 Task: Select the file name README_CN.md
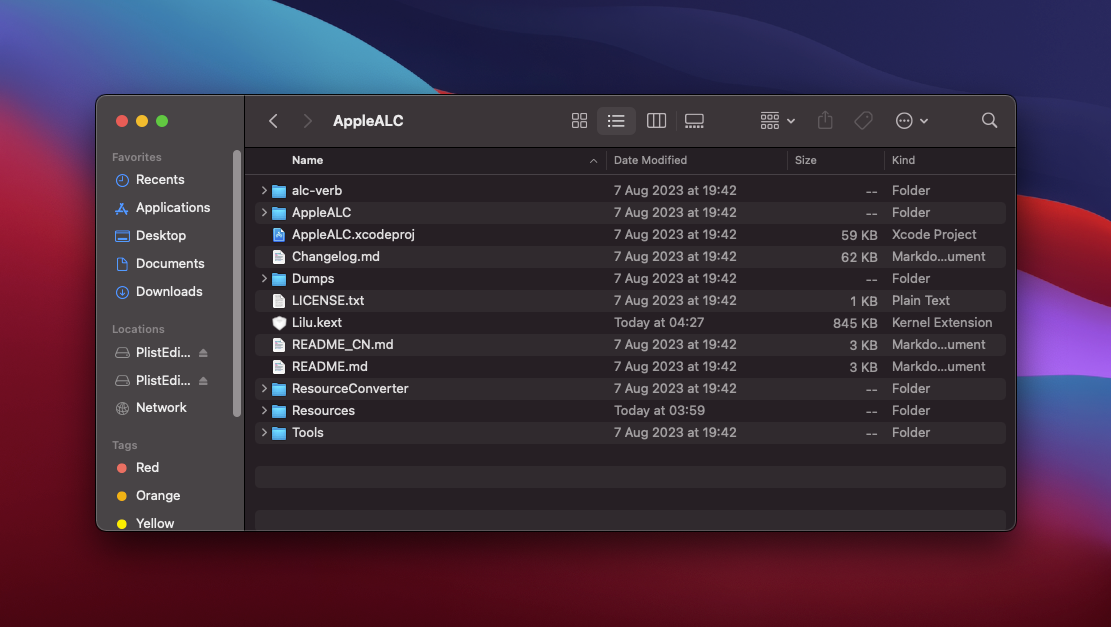click(342, 344)
